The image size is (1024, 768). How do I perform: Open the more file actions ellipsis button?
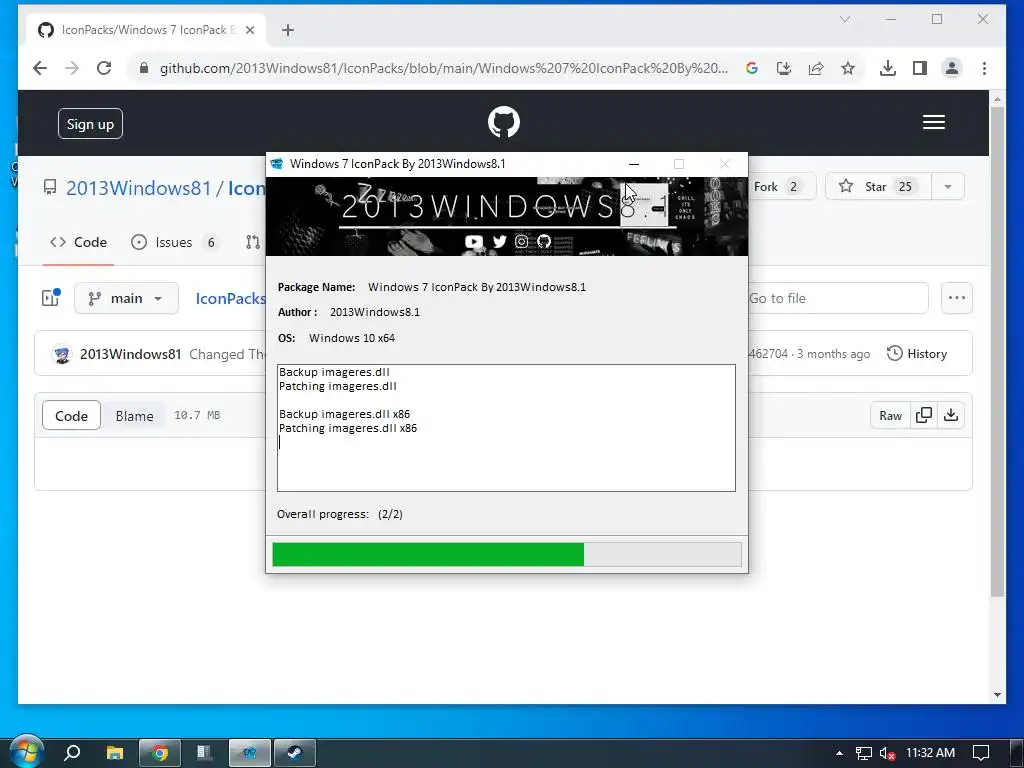(x=957, y=298)
